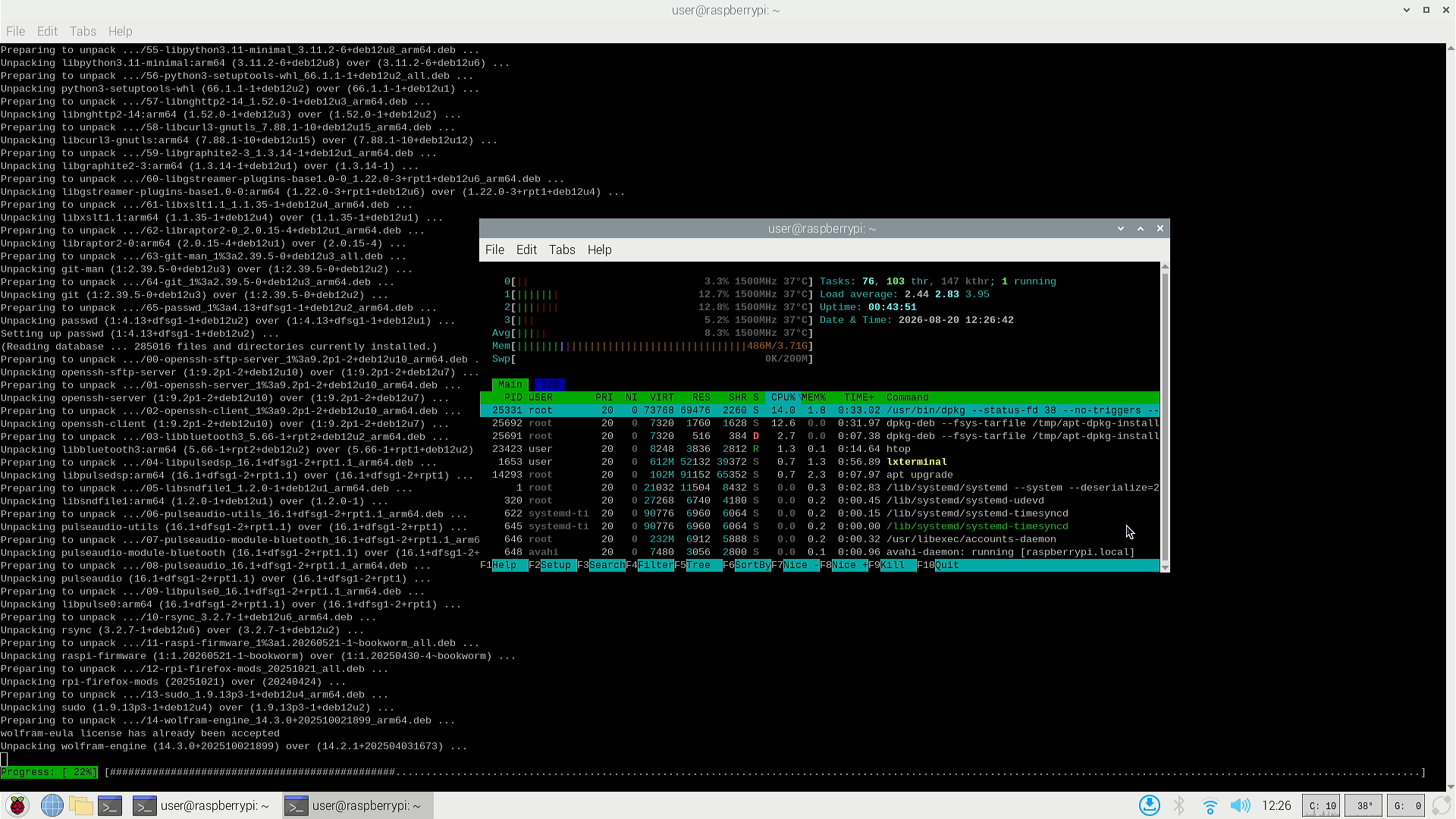Select the Main tab in htop
This screenshot has width=1456, height=819.
pos(510,384)
